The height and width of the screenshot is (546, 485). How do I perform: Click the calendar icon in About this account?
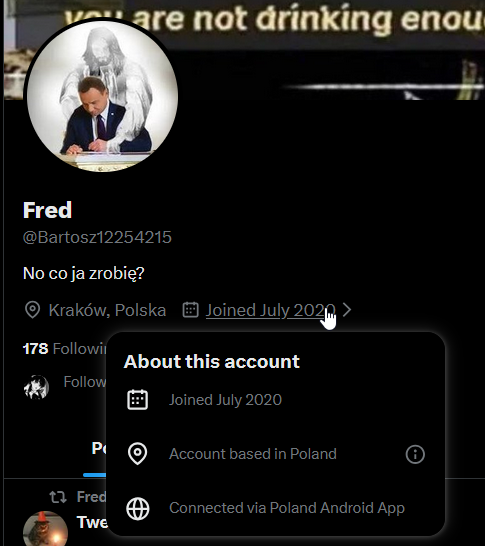coord(138,400)
